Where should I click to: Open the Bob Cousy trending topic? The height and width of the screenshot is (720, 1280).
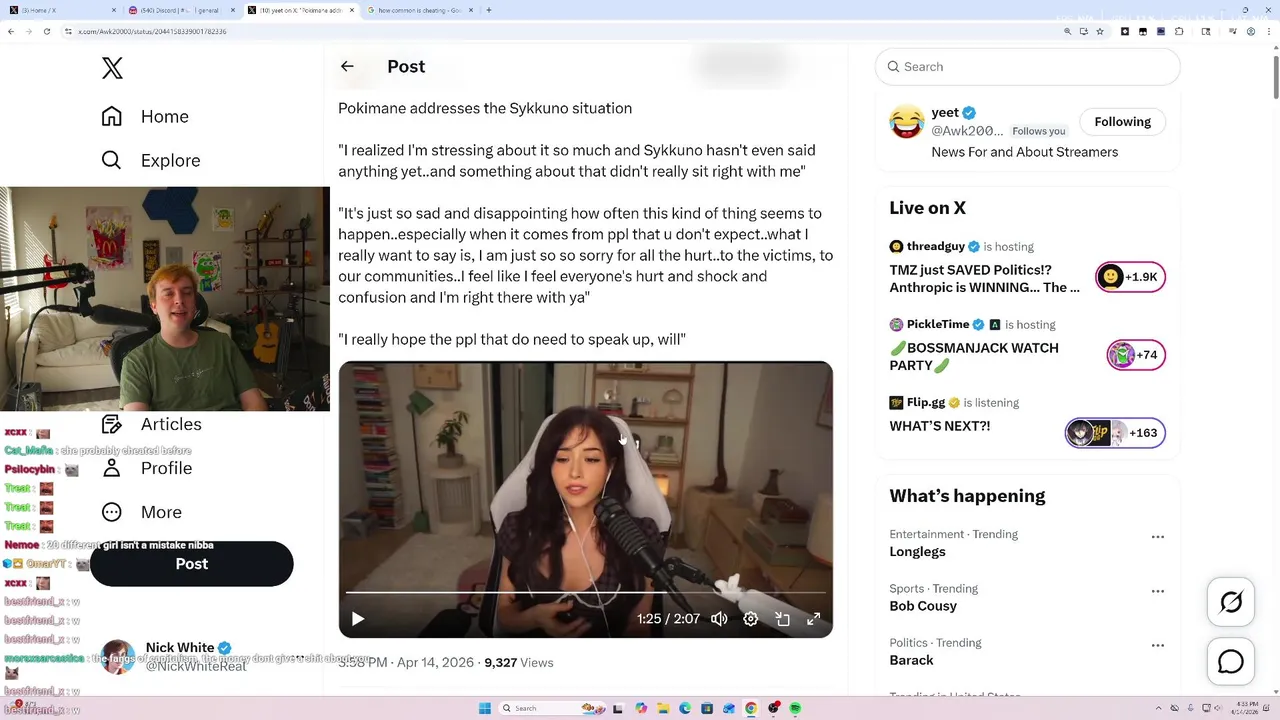pyautogui.click(x=923, y=606)
